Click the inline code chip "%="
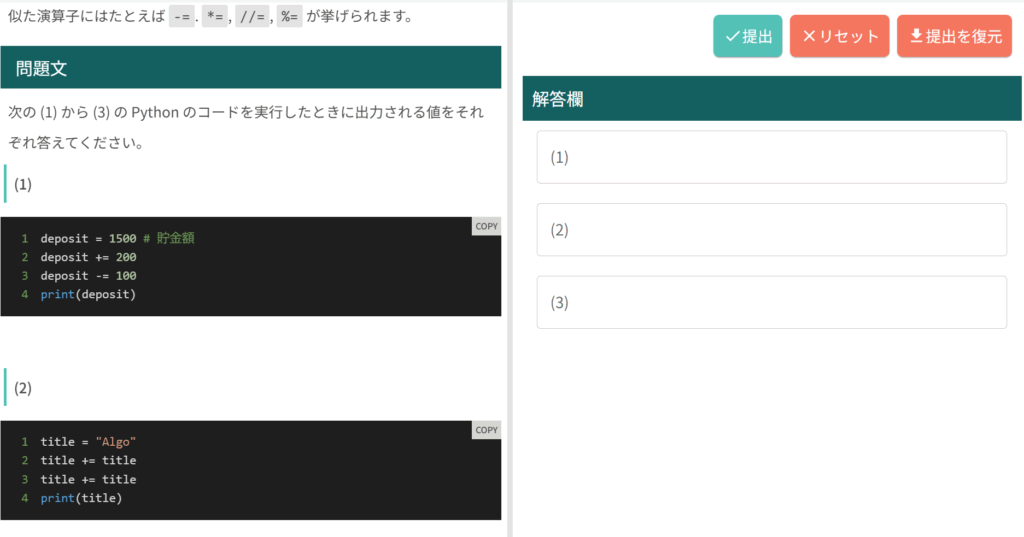1024x537 pixels. tap(289, 17)
